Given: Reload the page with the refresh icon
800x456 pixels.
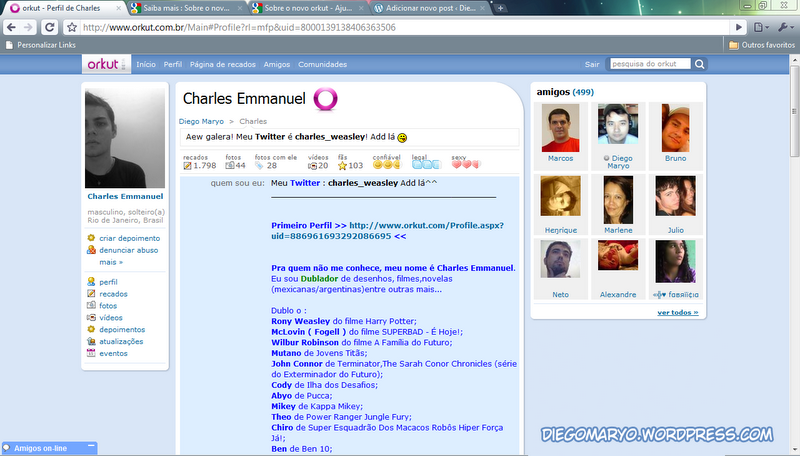Looking at the screenshot, I should (x=49, y=27).
